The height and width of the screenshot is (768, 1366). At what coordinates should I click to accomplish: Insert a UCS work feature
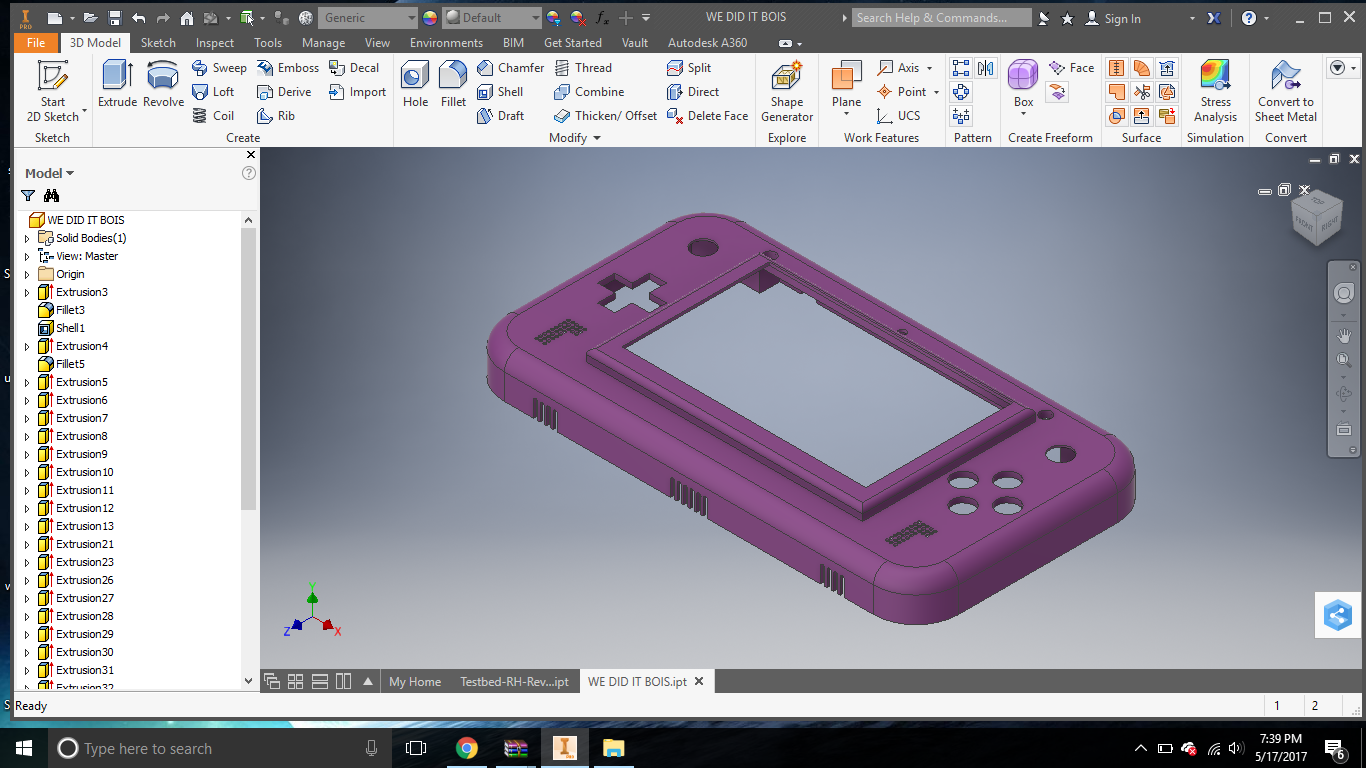point(898,116)
